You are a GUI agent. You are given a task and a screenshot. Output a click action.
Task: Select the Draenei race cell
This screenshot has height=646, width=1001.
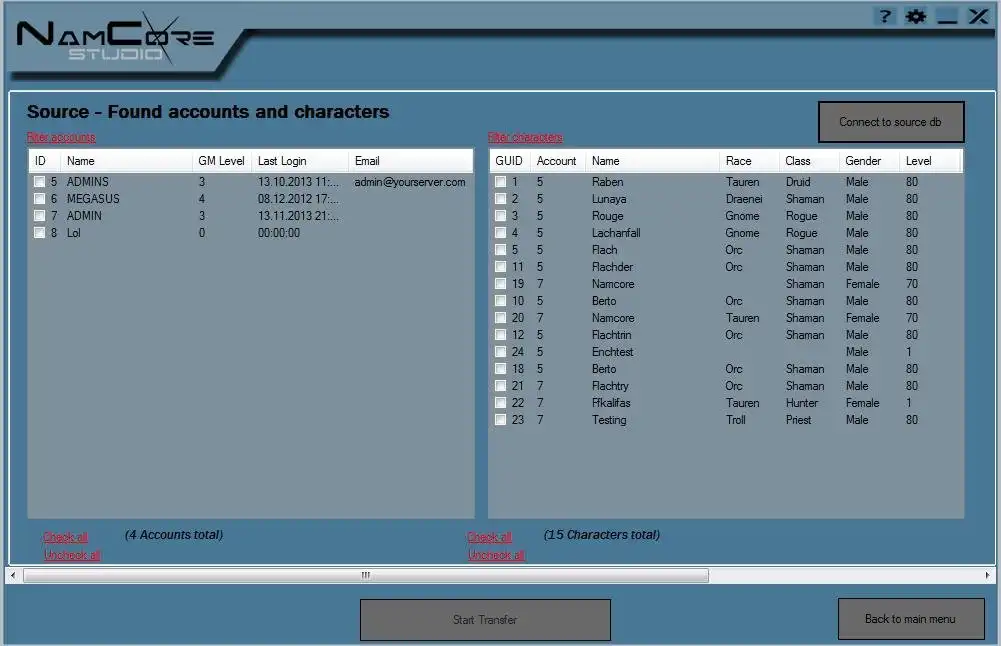(744, 199)
